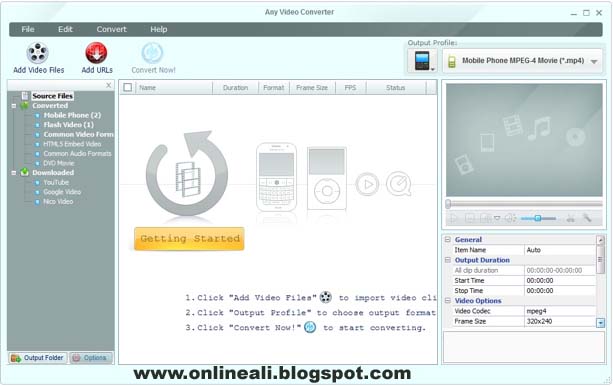Collapse the Output Duration properties section
The height and width of the screenshot is (386, 613).
(448, 260)
